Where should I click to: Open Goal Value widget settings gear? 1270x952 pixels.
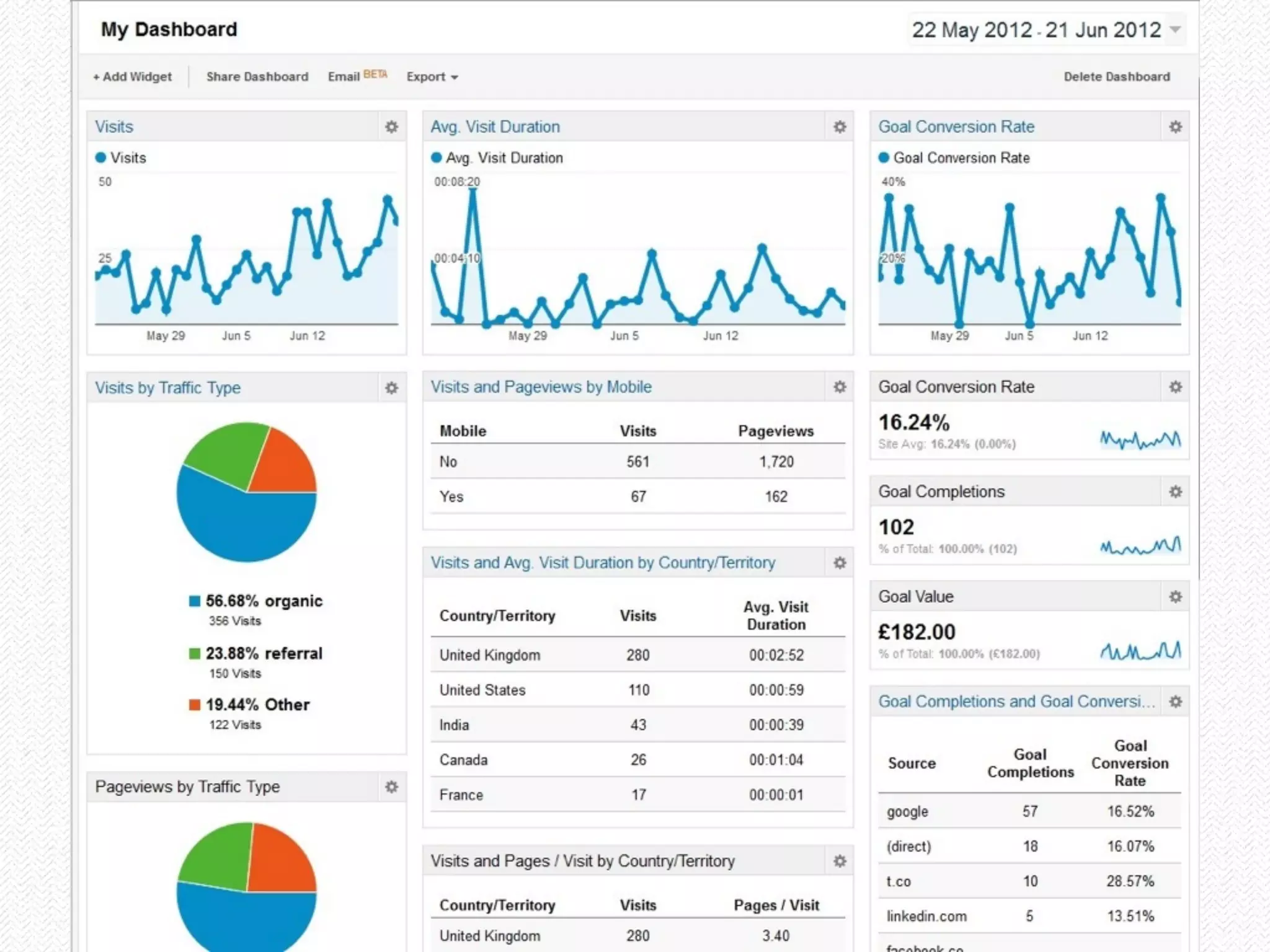[x=1175, y=597]
